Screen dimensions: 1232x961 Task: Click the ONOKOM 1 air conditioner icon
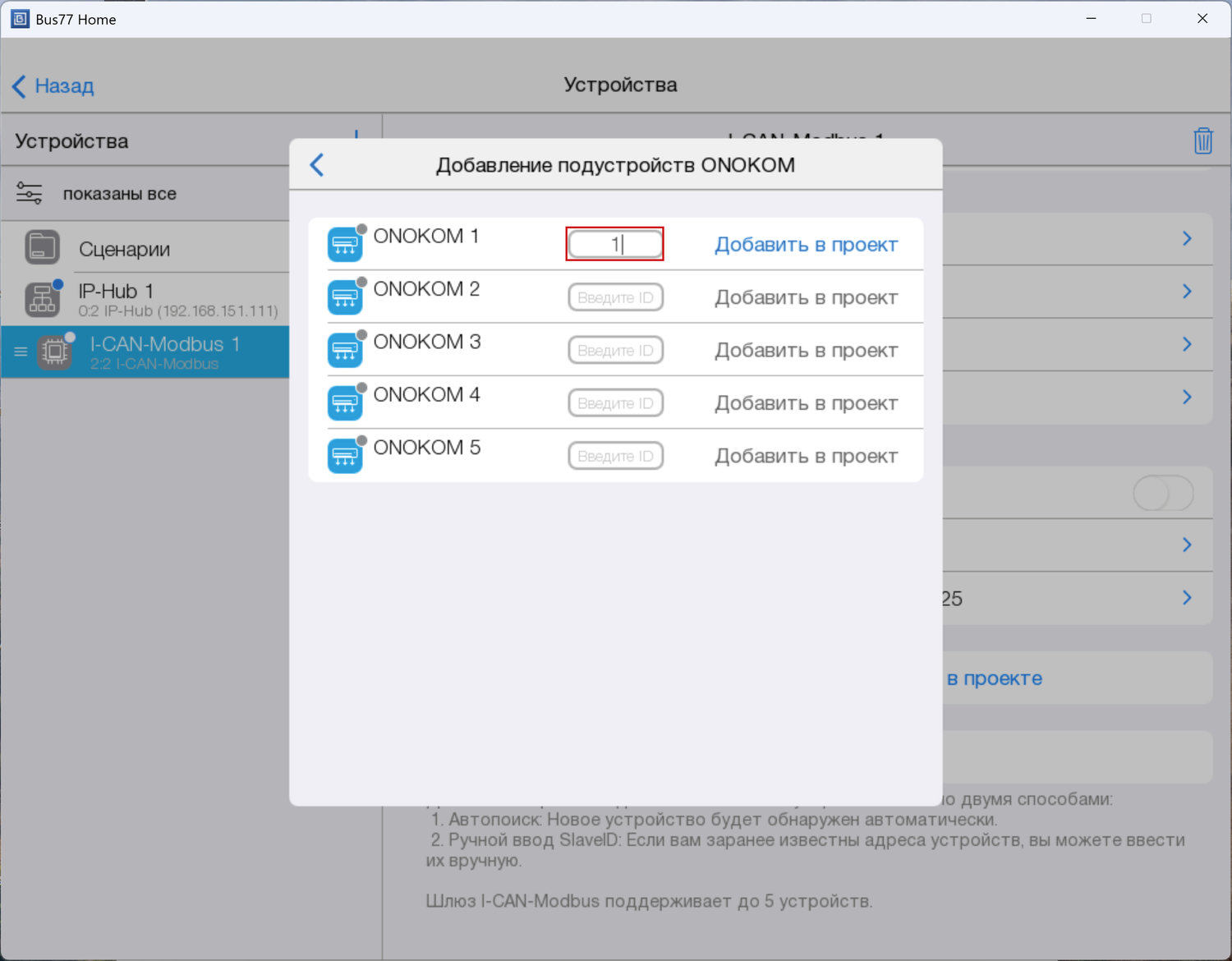coord(345,245)
